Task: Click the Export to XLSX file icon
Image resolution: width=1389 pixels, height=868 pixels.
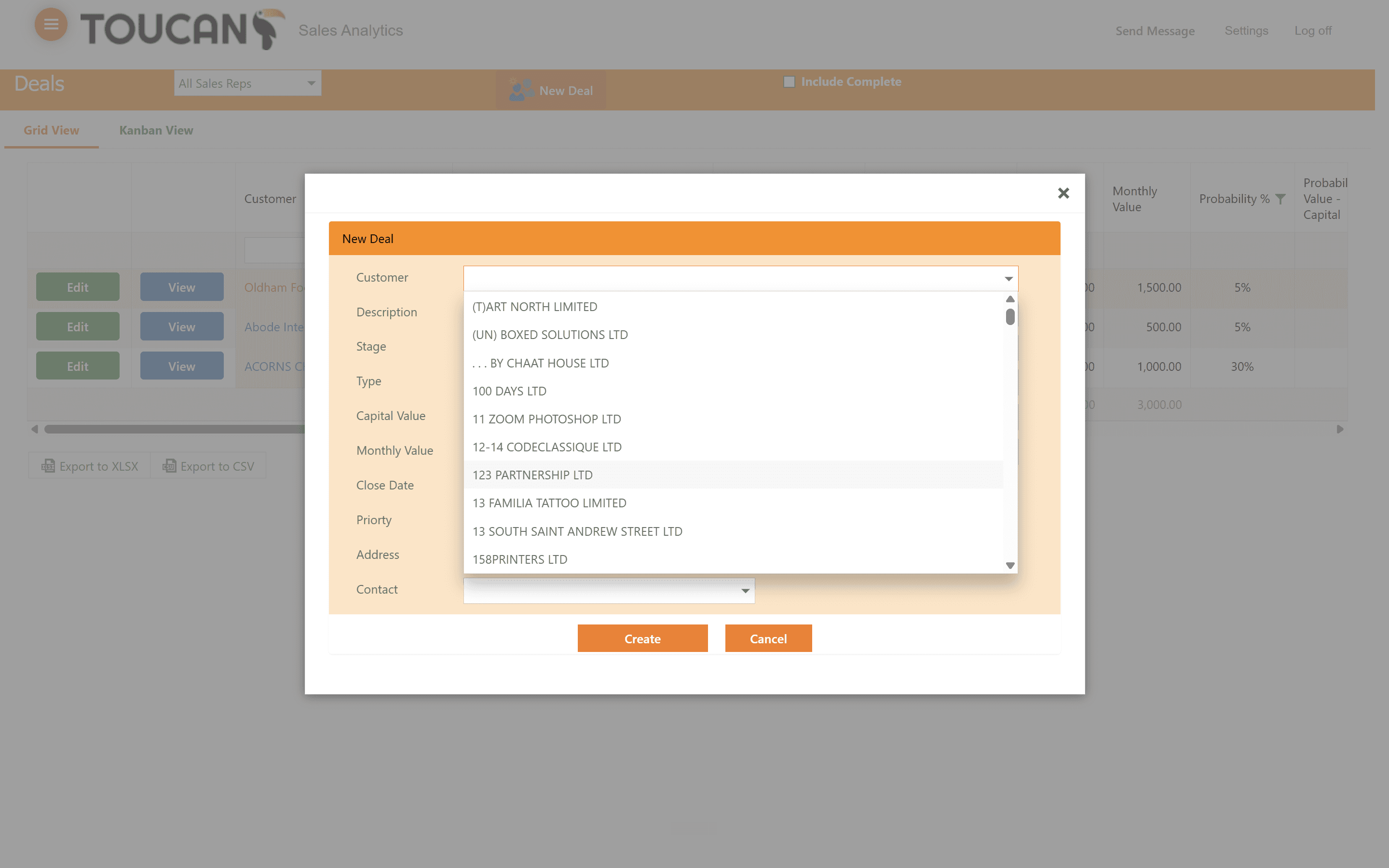Action: (48, 465)
